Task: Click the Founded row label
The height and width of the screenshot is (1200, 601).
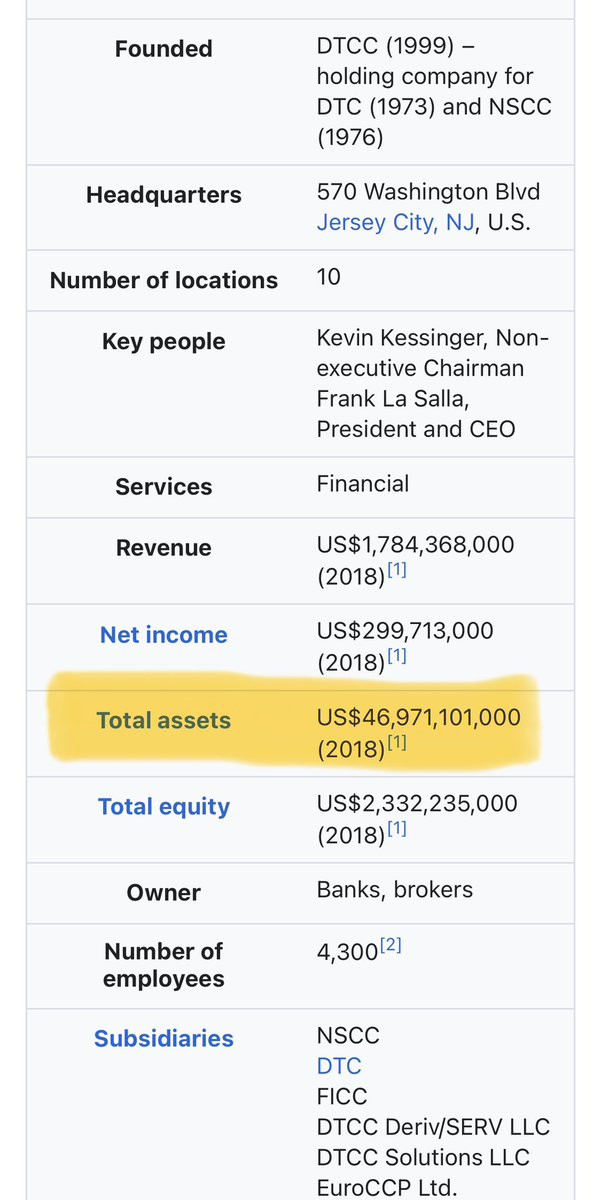Action: tap(163, 49)
